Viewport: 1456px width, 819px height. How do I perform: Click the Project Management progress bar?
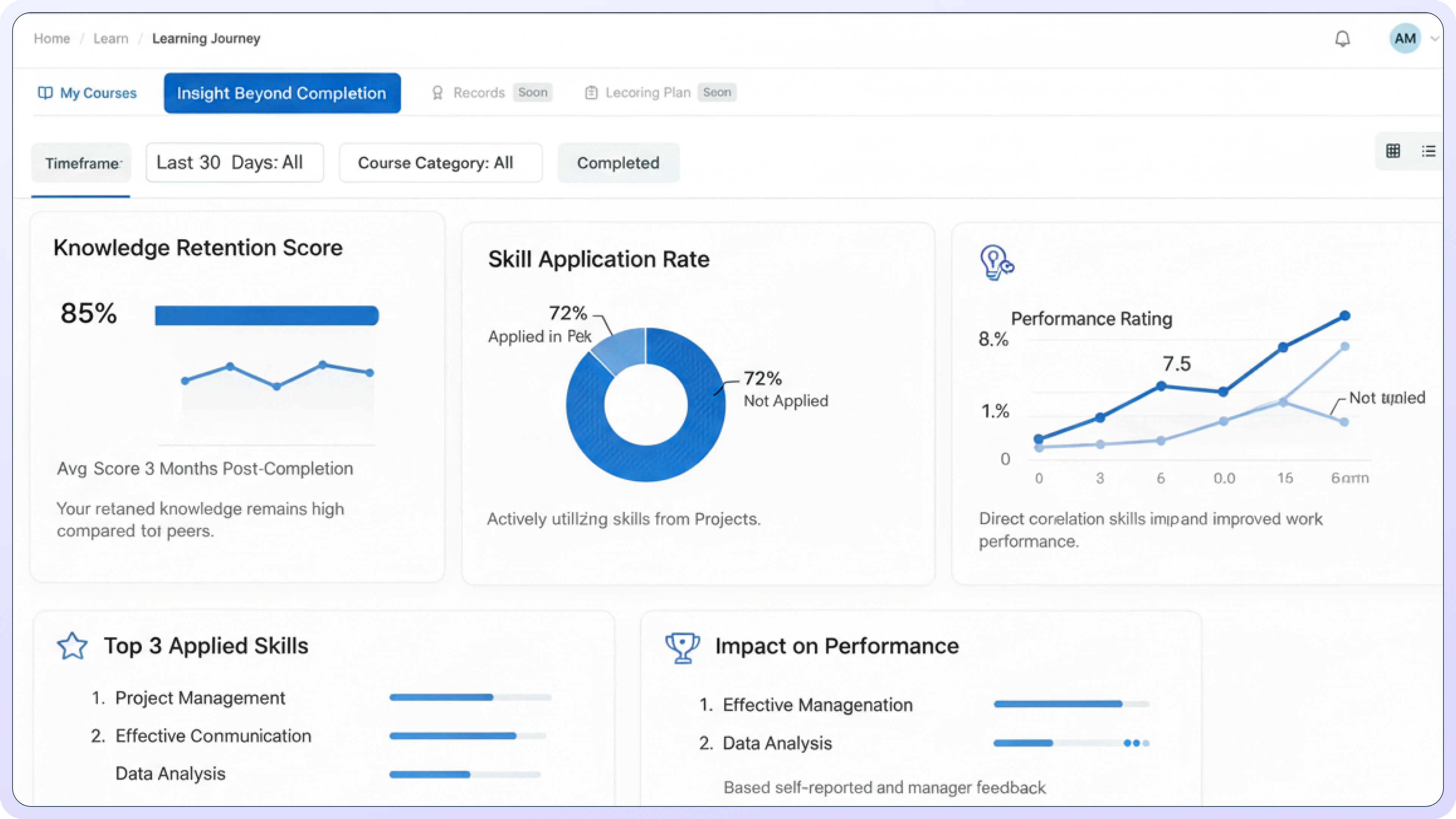click(x=470, y=698)
